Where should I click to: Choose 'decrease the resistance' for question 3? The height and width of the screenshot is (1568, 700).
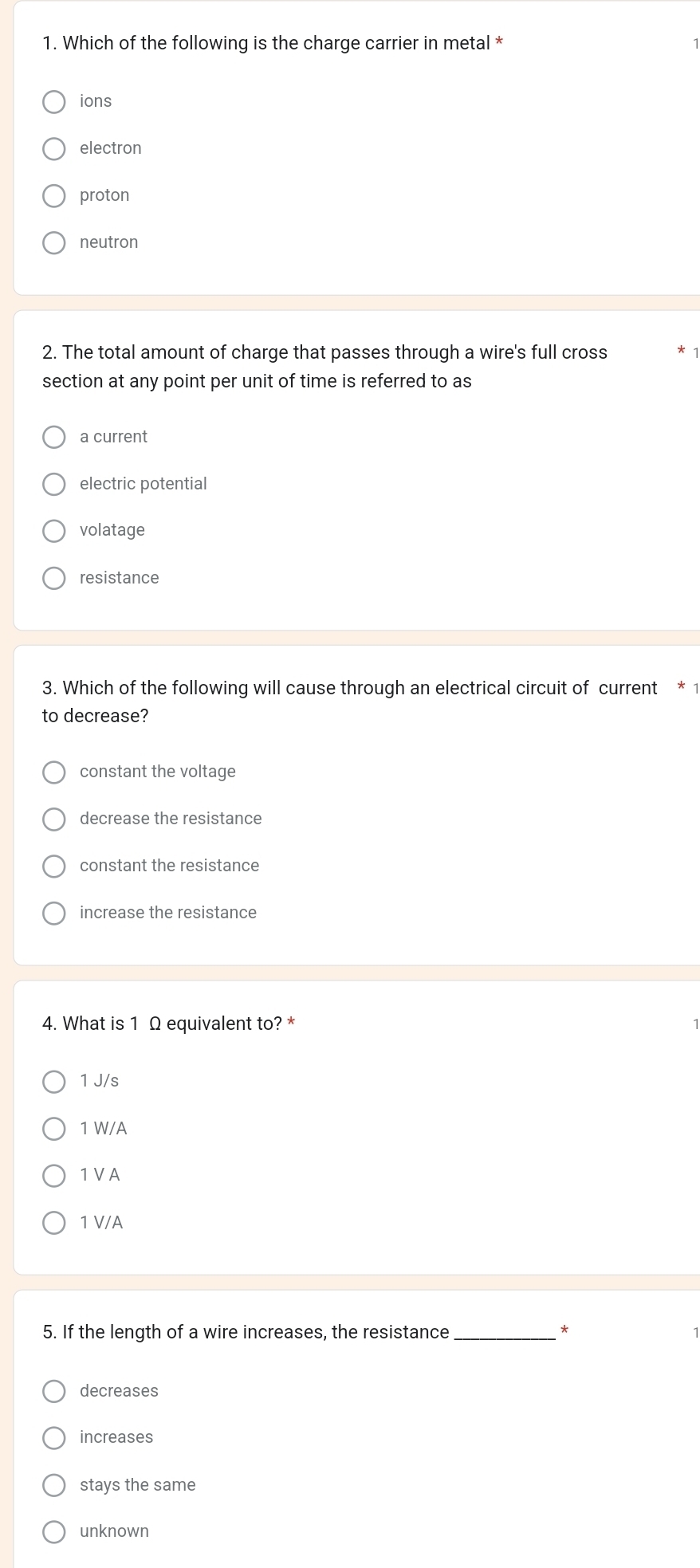[x=53, y=819]
